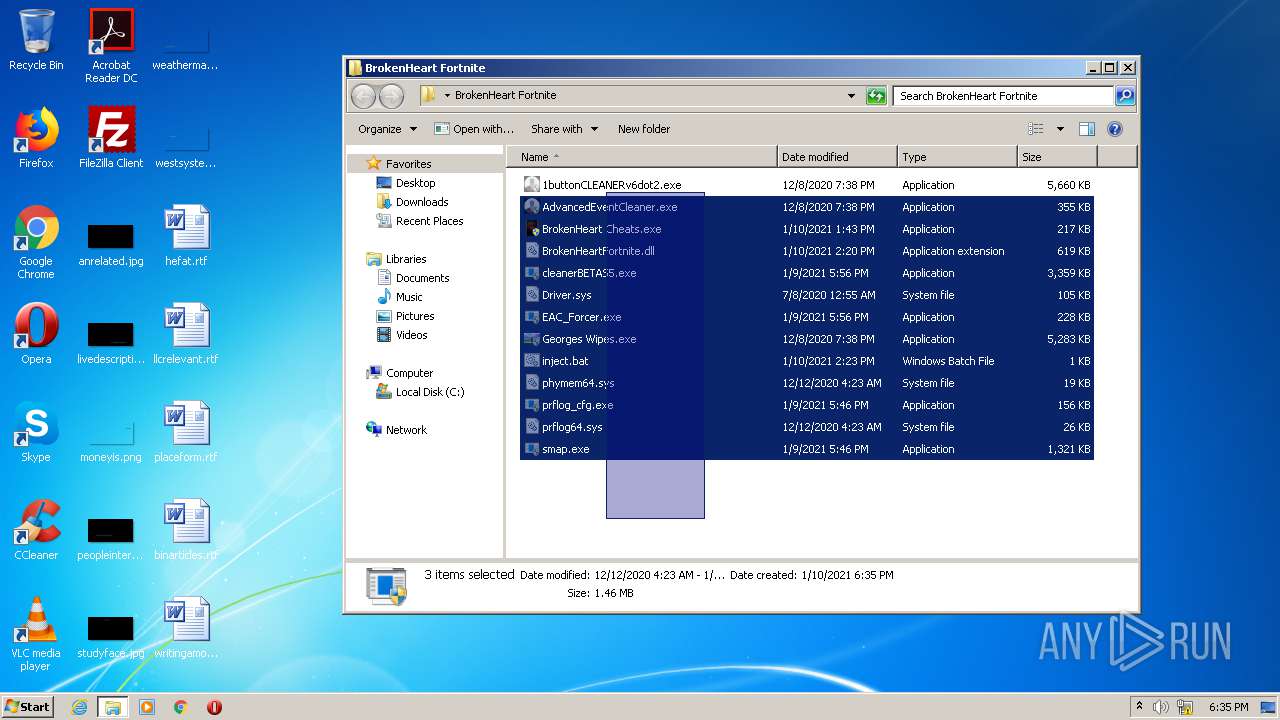This screenshot has height=720, width=1280.
Task: Open Skype desktop shortcut
Action: click(36, 431)
